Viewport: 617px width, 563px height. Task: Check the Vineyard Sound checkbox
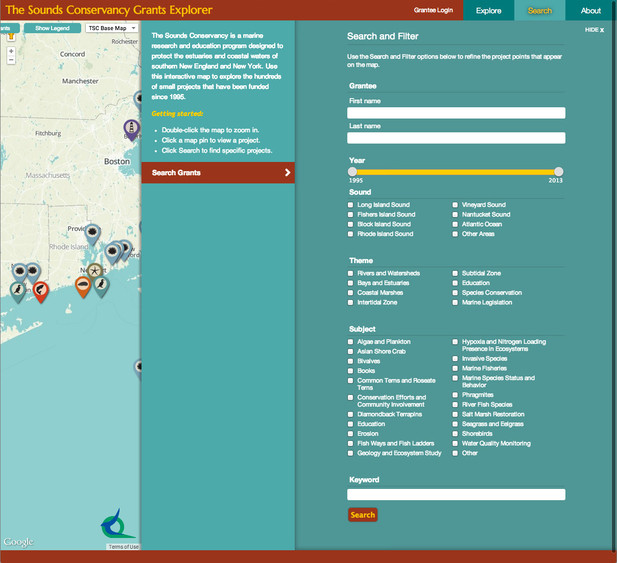point(455,205)
